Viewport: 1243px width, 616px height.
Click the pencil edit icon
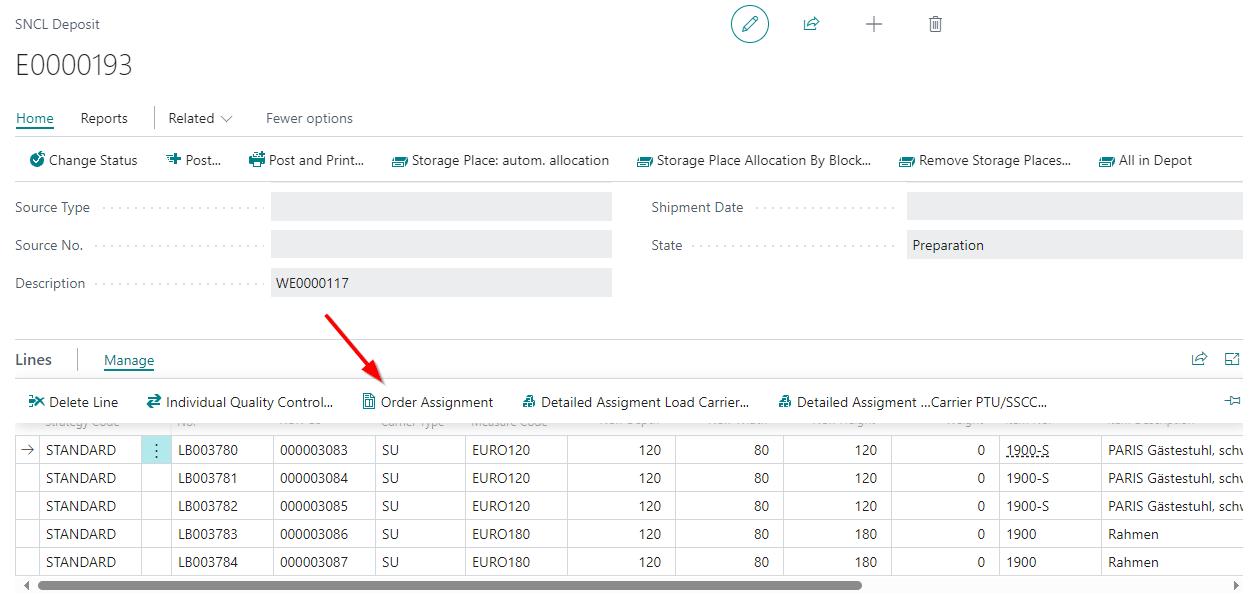coord(749,24)
